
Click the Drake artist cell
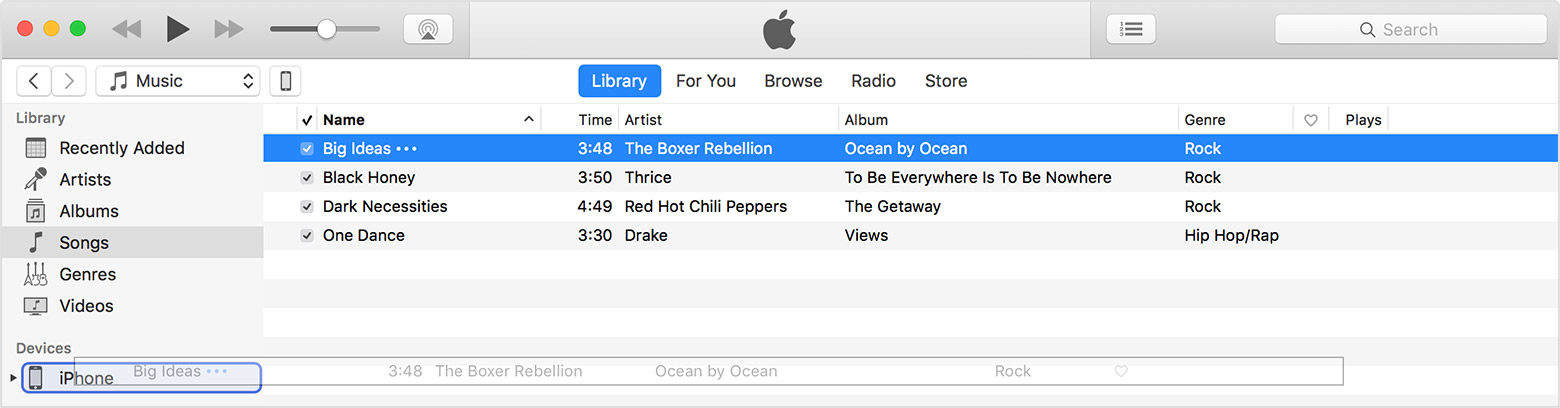pos(646,235)
